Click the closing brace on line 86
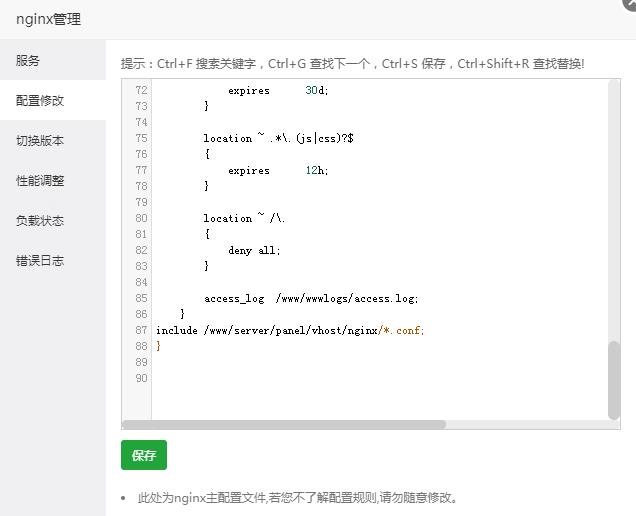Image resolution: width=636 pixels, height=516 pixels. 182,314
